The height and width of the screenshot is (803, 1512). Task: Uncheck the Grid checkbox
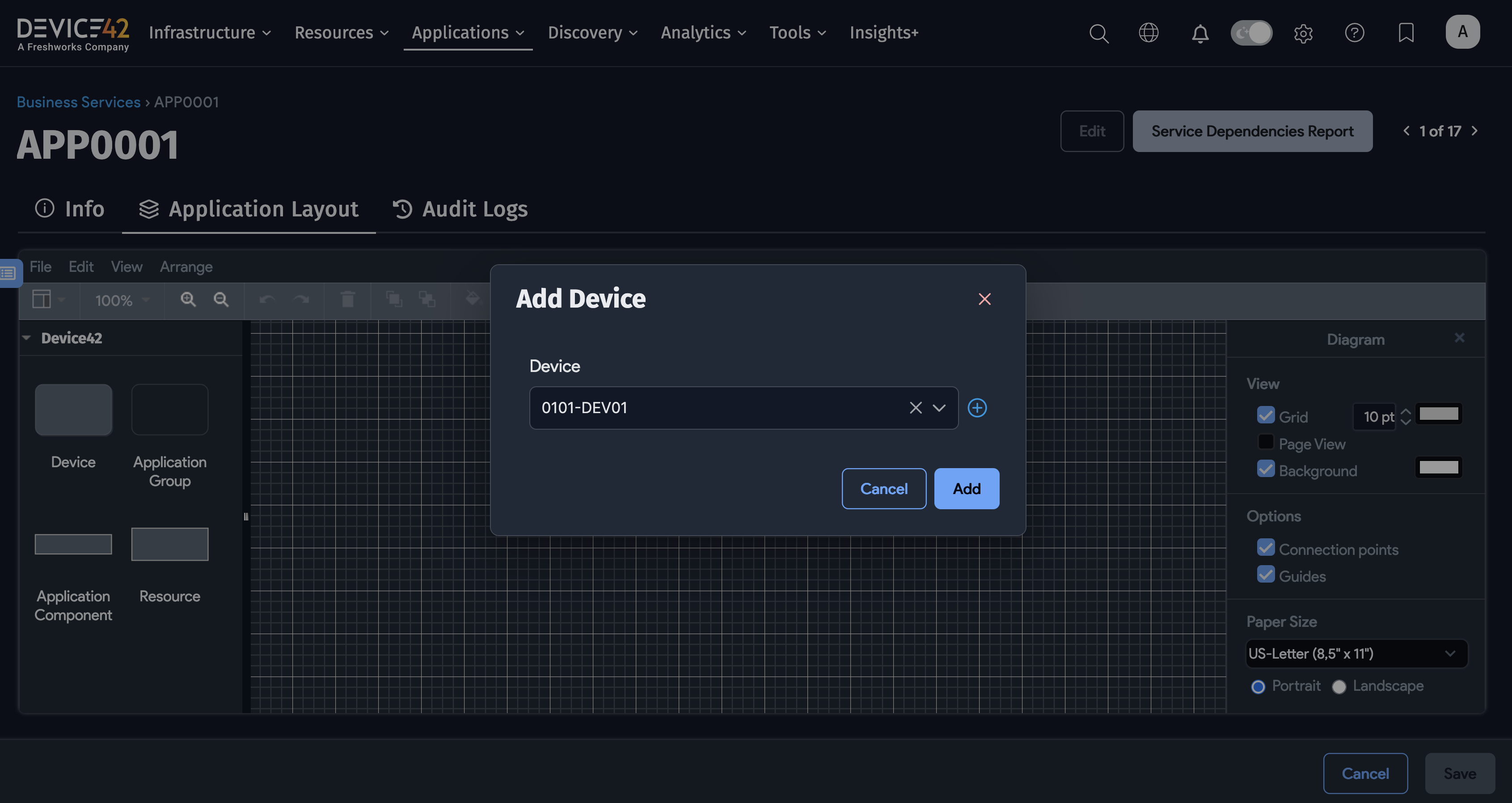click(1266, 415)
